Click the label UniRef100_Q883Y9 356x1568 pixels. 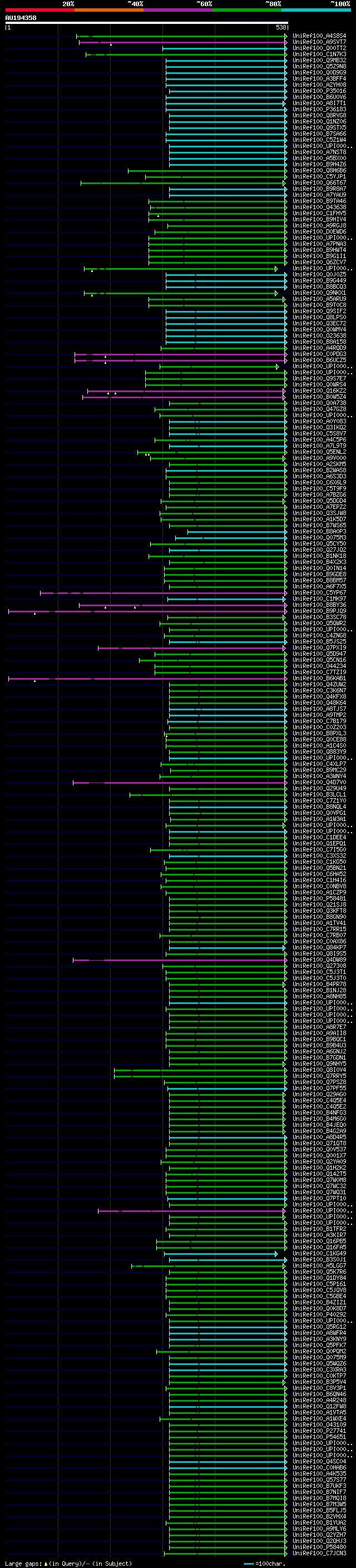pyautogui.click(x=319, y=752)
